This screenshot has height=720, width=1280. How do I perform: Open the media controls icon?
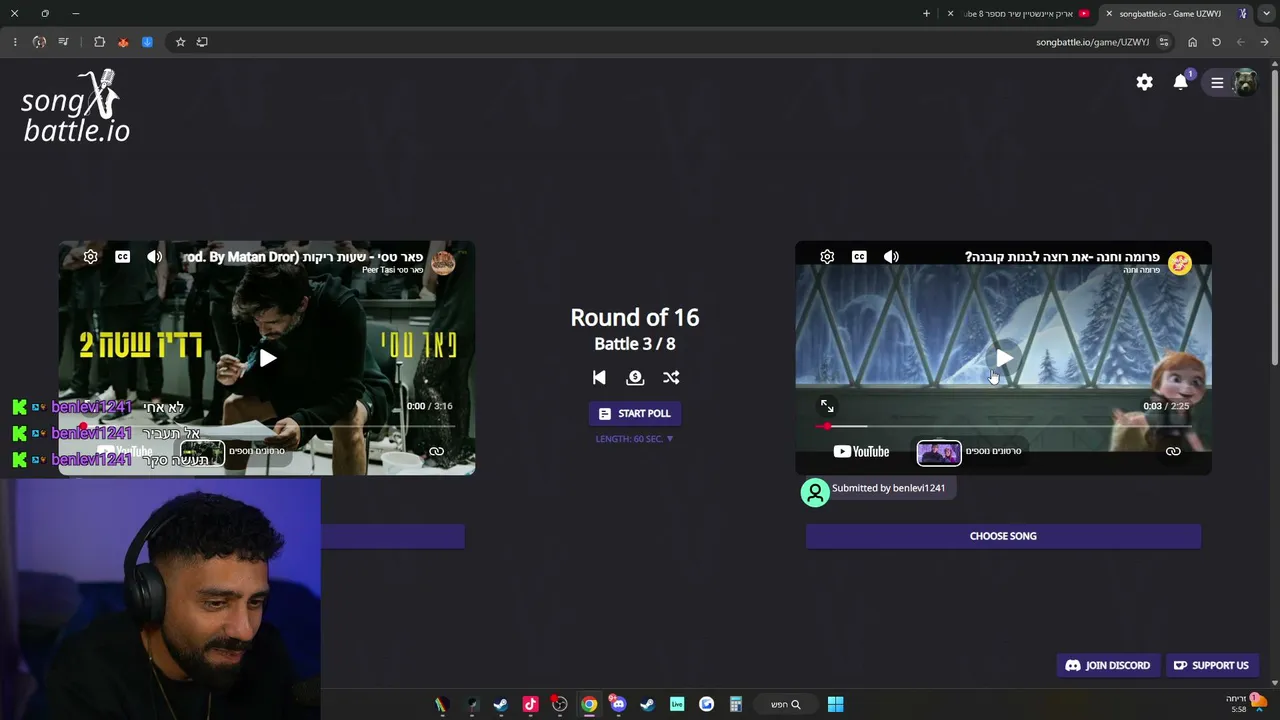pos(63,42)
